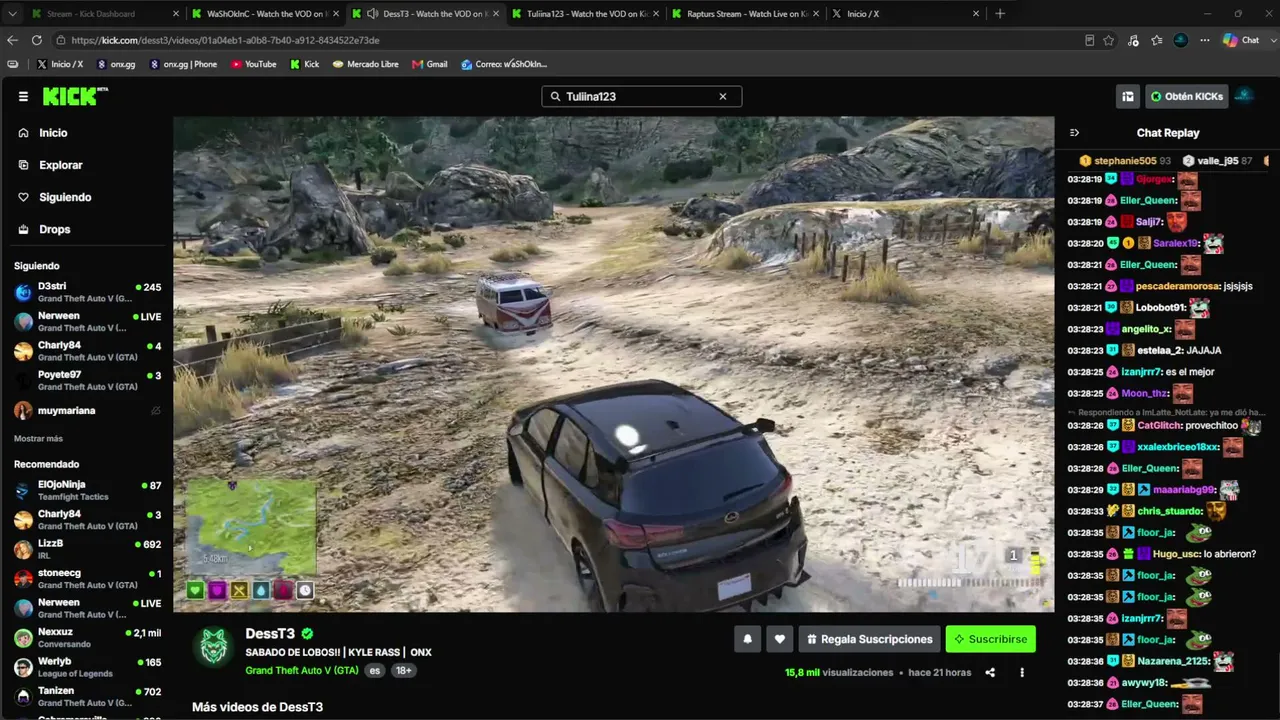Open Werlyb recommended channel

[x=87, y=667]
